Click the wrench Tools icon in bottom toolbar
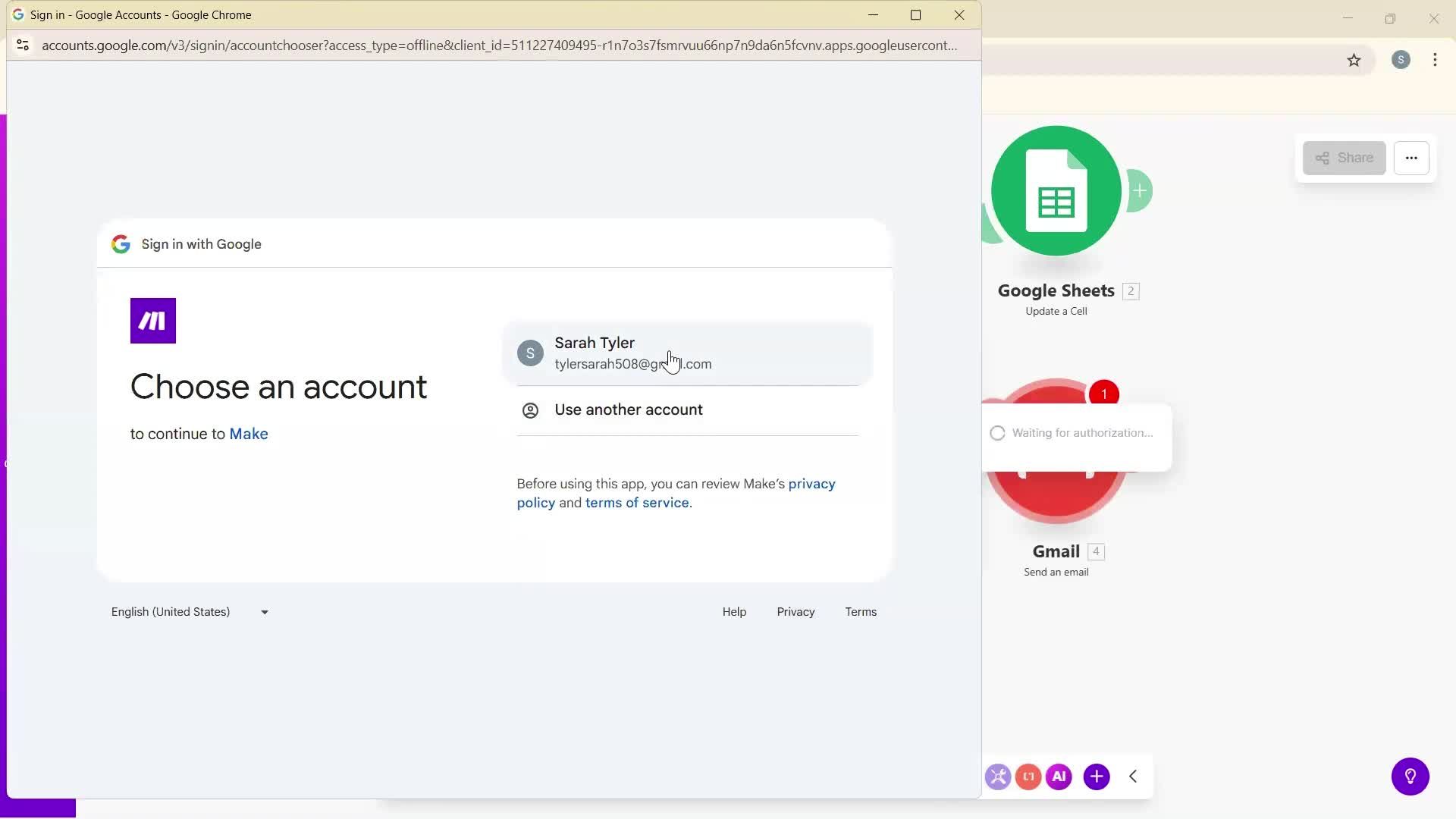The height and width of the screenshot is (819, 1456). (998, 777)
